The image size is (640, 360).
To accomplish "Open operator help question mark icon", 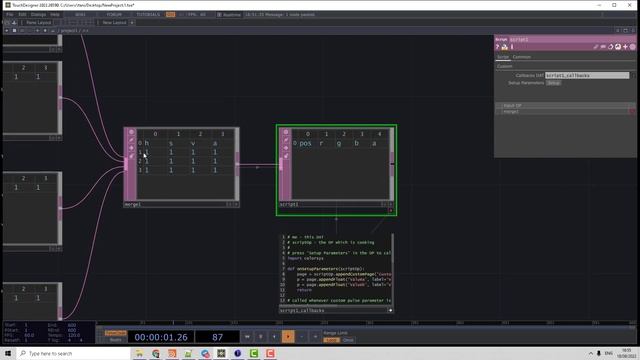I will [x=498, y=47].
